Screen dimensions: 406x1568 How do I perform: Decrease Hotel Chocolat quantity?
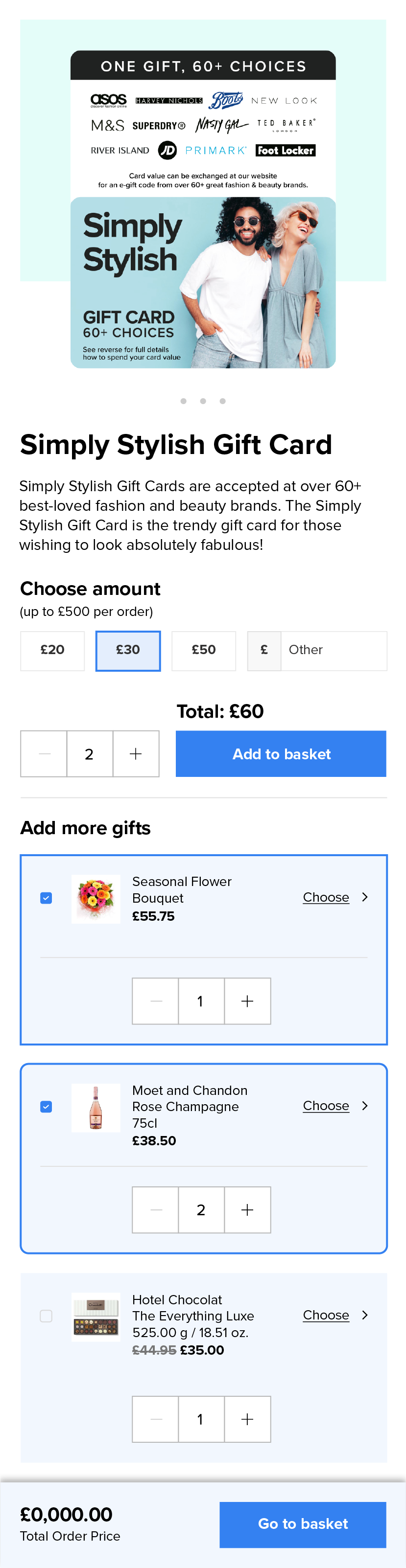click(155, 1419)
